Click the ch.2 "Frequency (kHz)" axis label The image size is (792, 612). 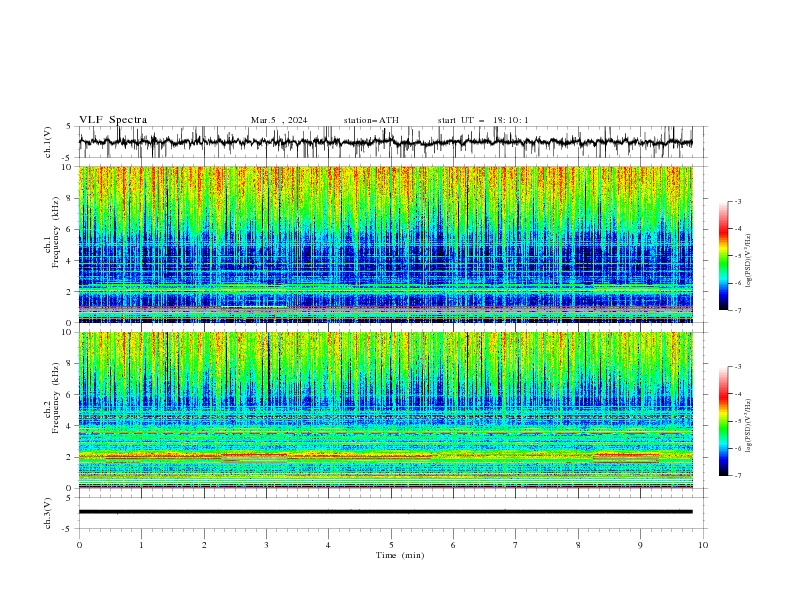(56, 397)
